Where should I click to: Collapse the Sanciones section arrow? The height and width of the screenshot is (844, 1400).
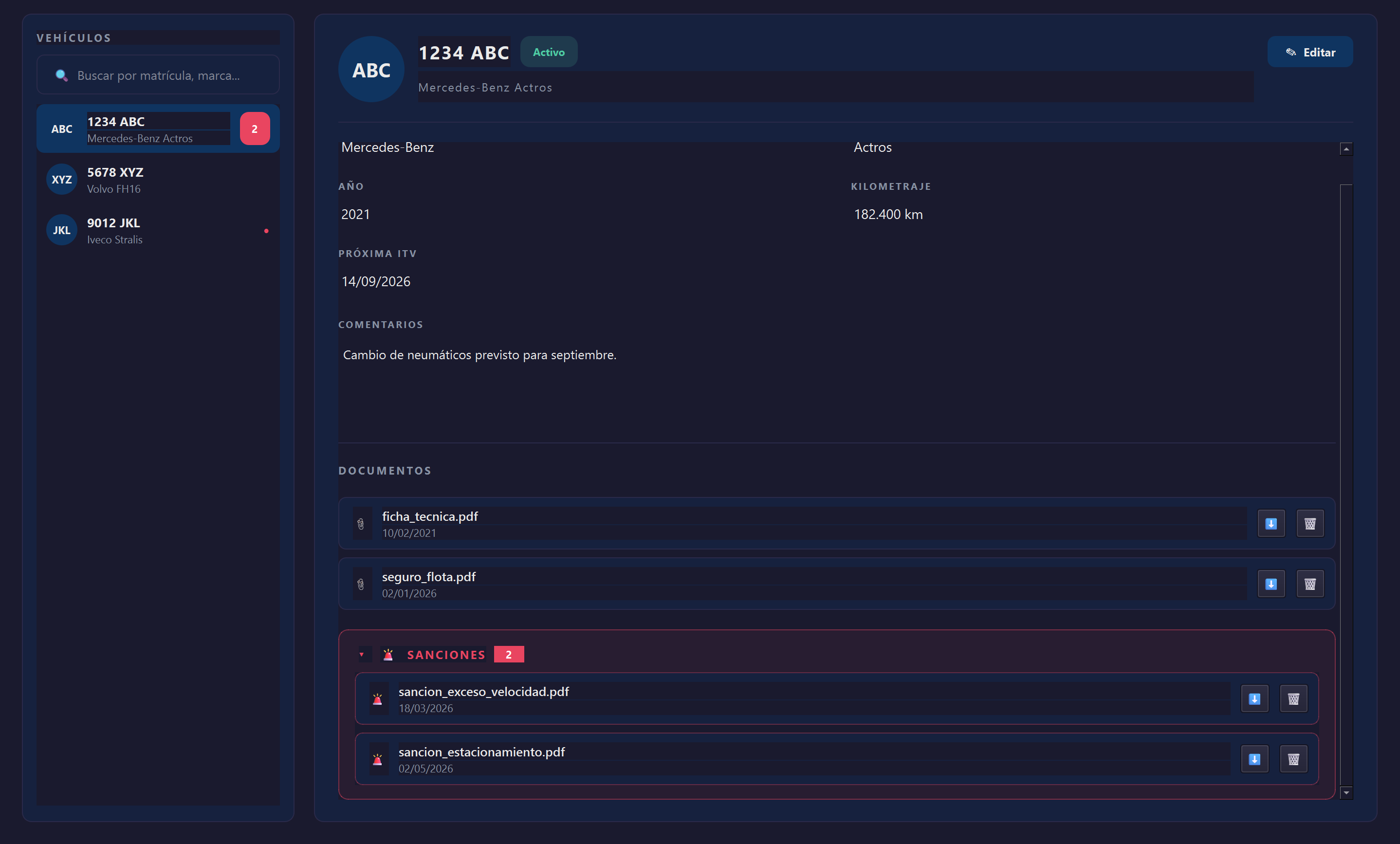361,654
